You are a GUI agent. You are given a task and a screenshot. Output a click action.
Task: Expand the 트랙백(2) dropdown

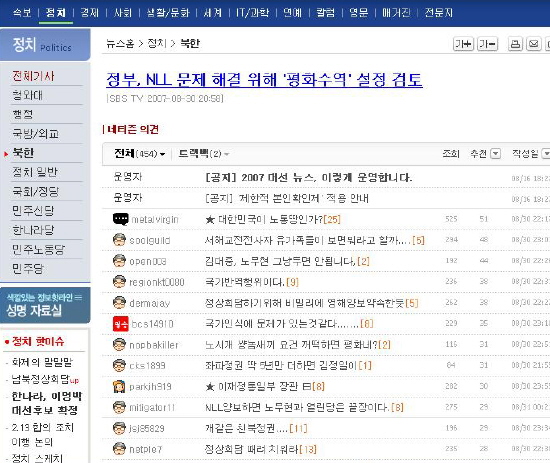[x=204, y=154]
